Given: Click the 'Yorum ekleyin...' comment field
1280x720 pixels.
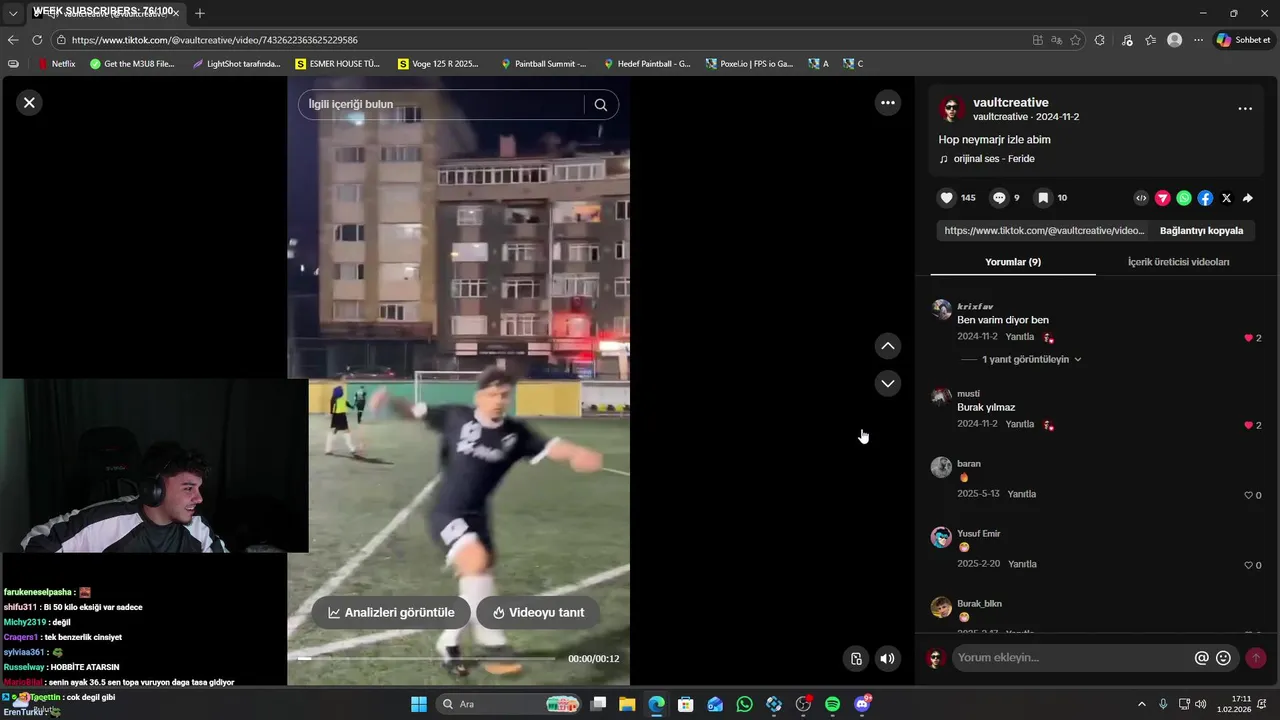Looking at the screenshot, I should [1072, 658].
